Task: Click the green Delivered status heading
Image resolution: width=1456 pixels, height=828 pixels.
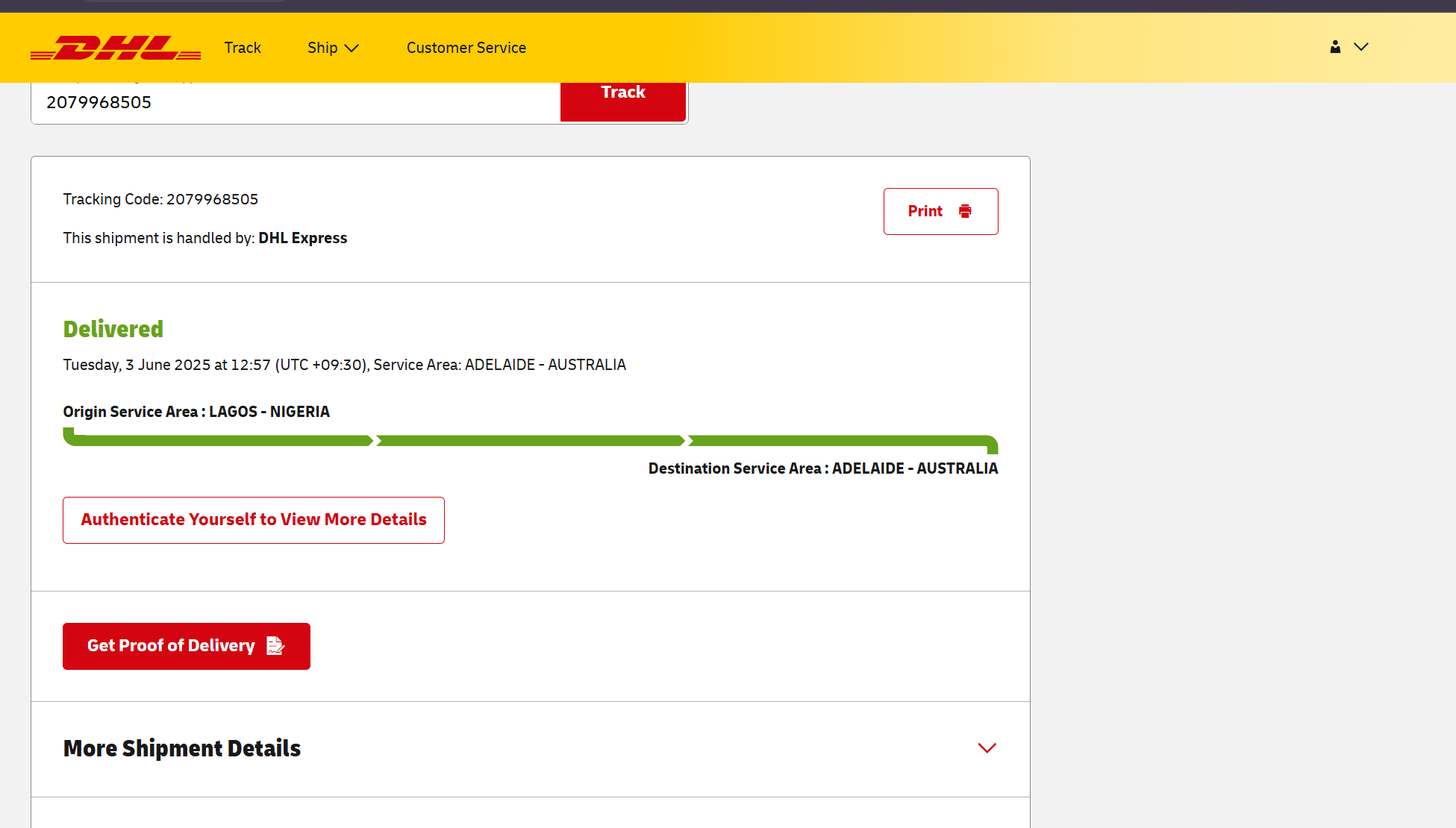Action: (113, 329)
